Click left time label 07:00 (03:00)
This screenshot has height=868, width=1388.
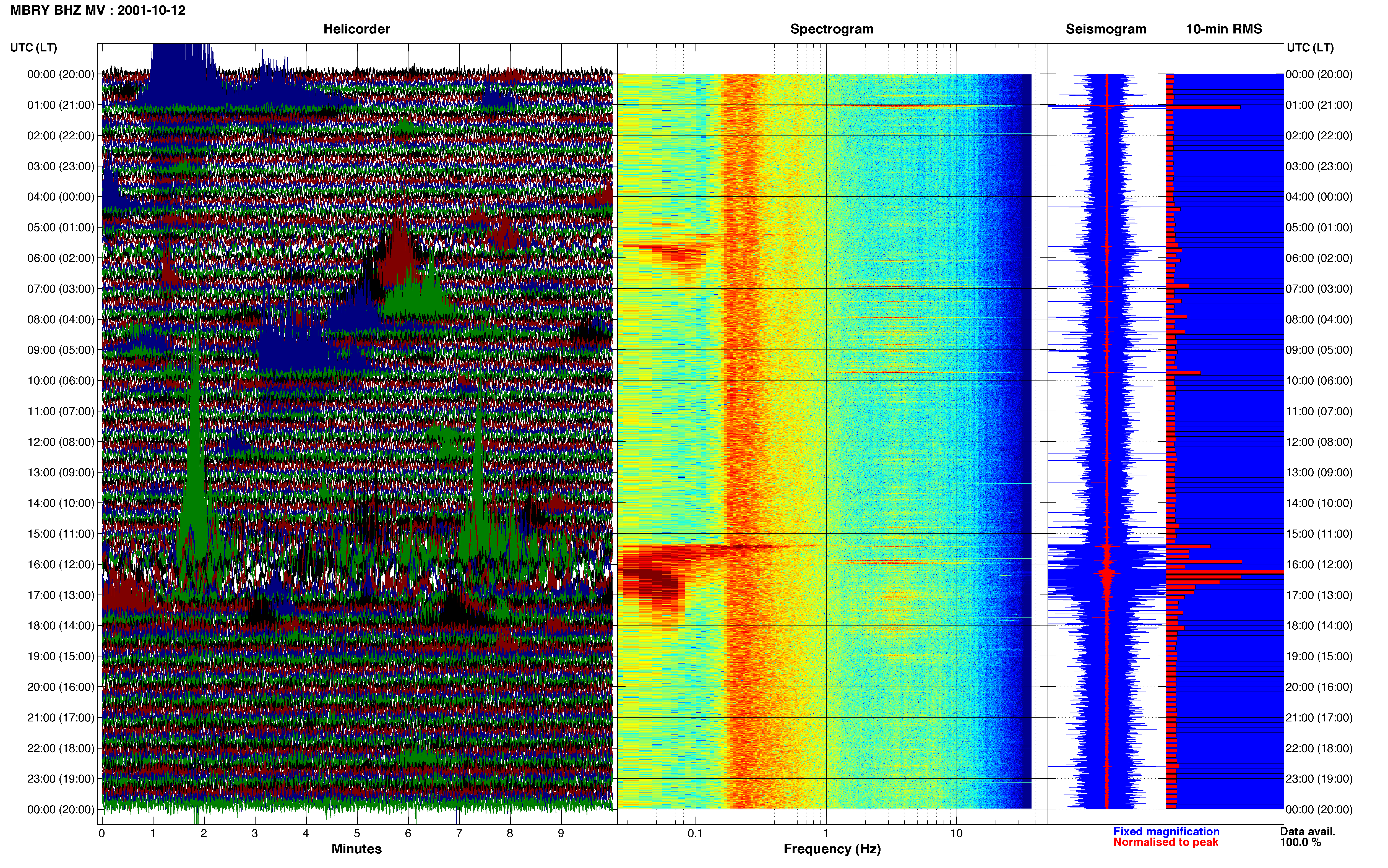(60, 289)
